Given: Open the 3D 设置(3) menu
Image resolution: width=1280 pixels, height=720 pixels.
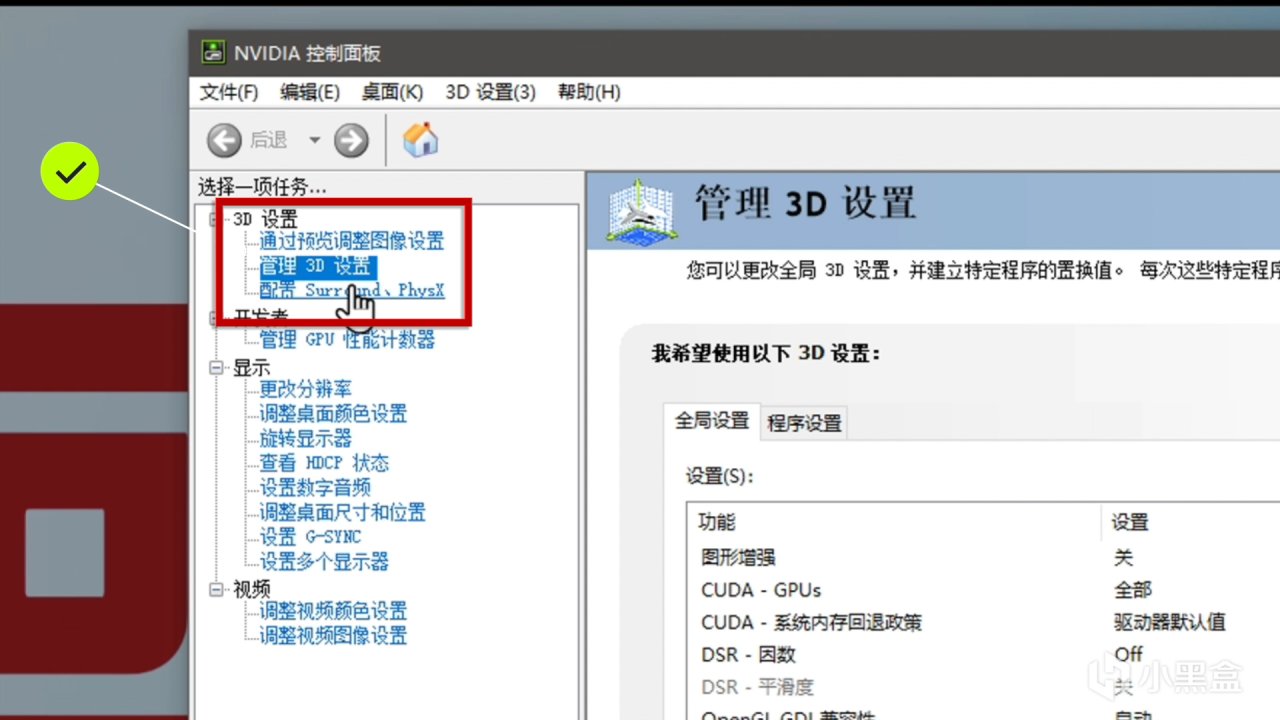Looking at the screenshot, I should click(490, 92).
